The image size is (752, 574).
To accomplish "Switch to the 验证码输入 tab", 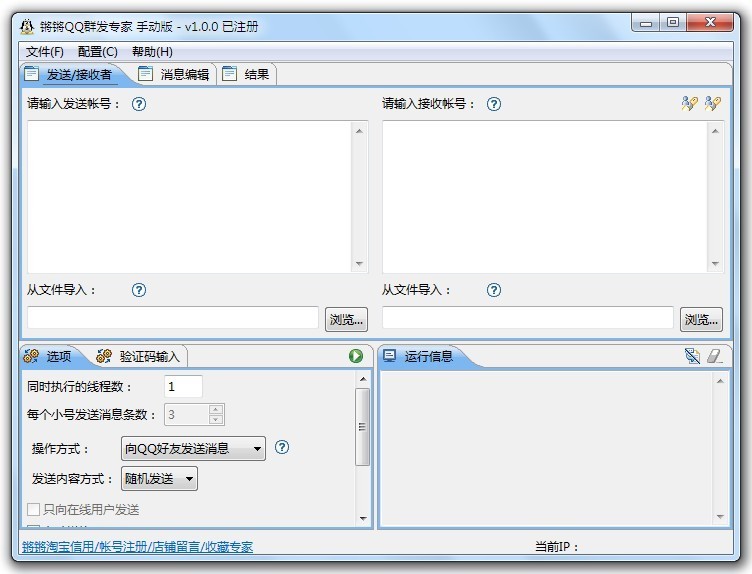I will point(139,356).
